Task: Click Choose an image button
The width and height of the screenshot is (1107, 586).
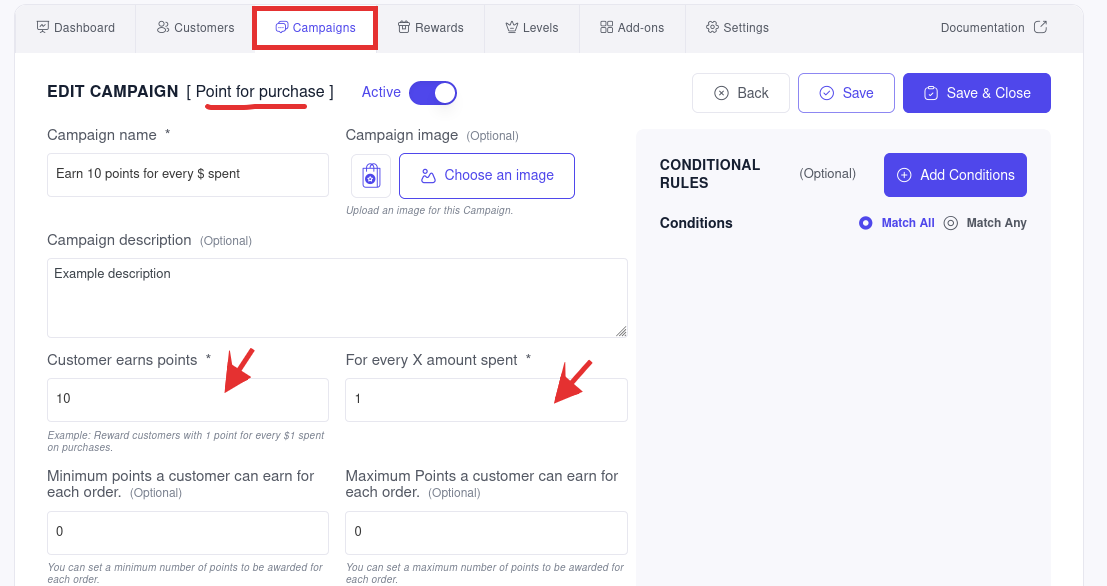Action: pyautogui.click(x=486, y=175)
